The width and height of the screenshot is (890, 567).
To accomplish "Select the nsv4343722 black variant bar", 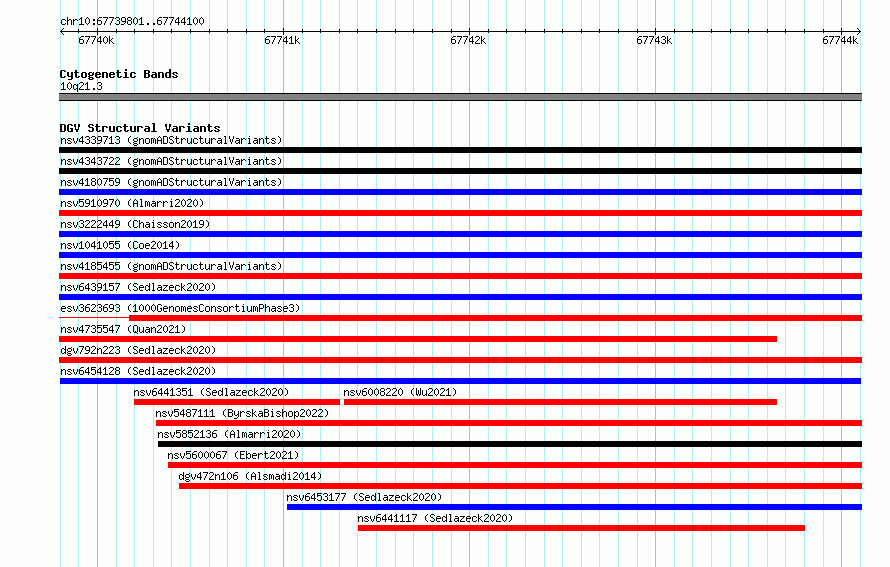I will (460, 171).
